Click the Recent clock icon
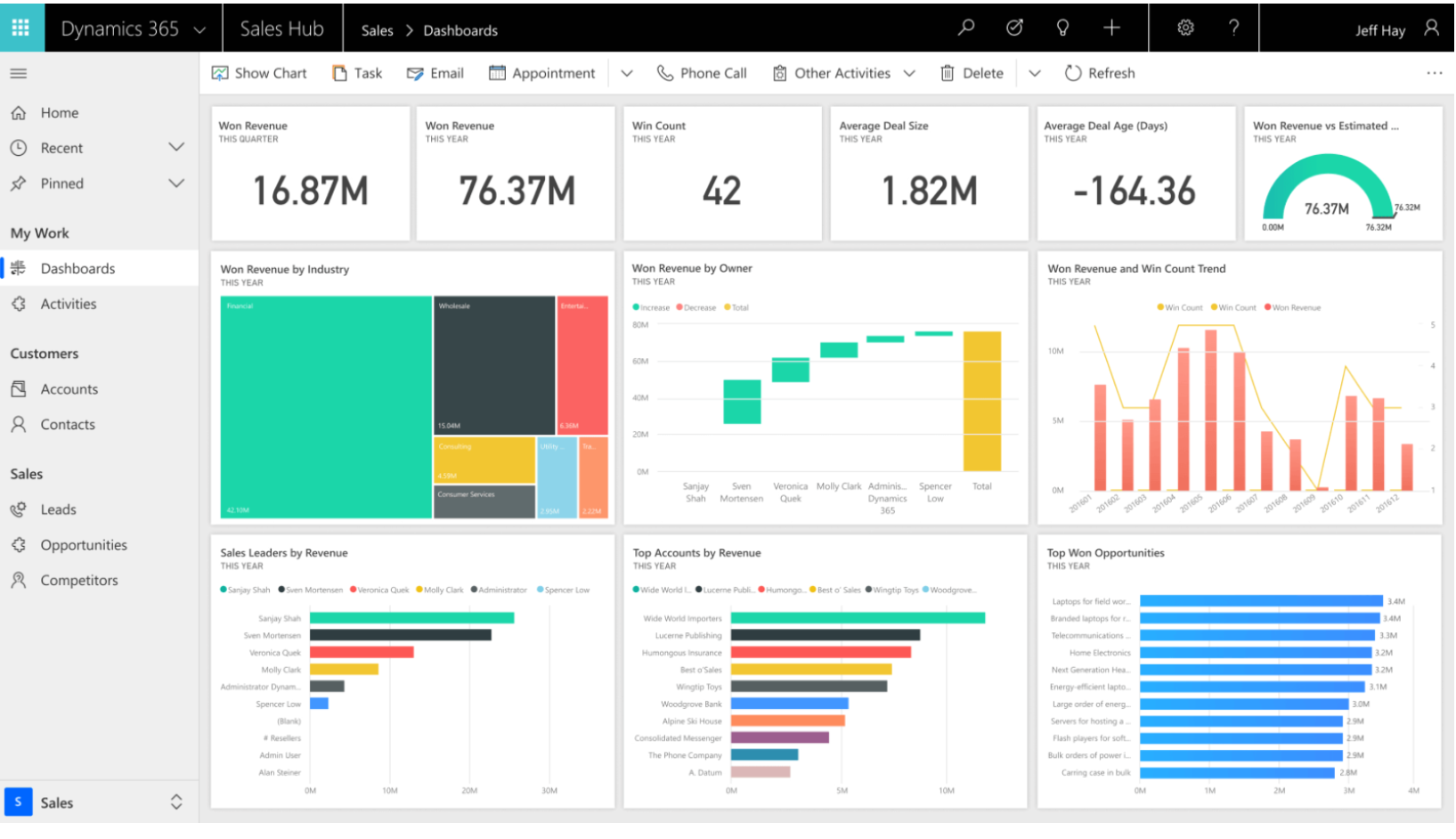The width and height of the screenshot is (1456, 839). (19, 148)
